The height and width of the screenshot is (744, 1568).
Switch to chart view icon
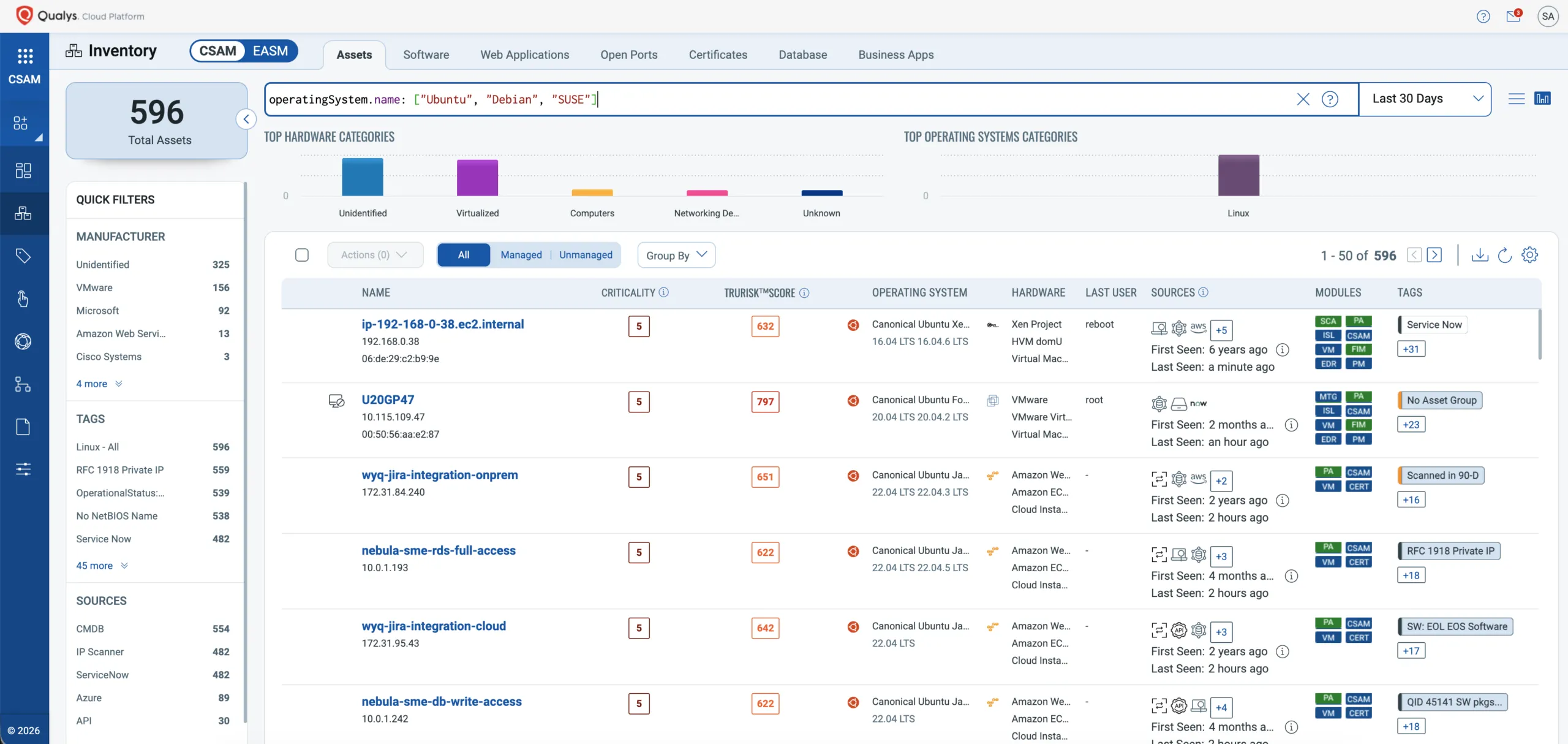click(1542, 99)
